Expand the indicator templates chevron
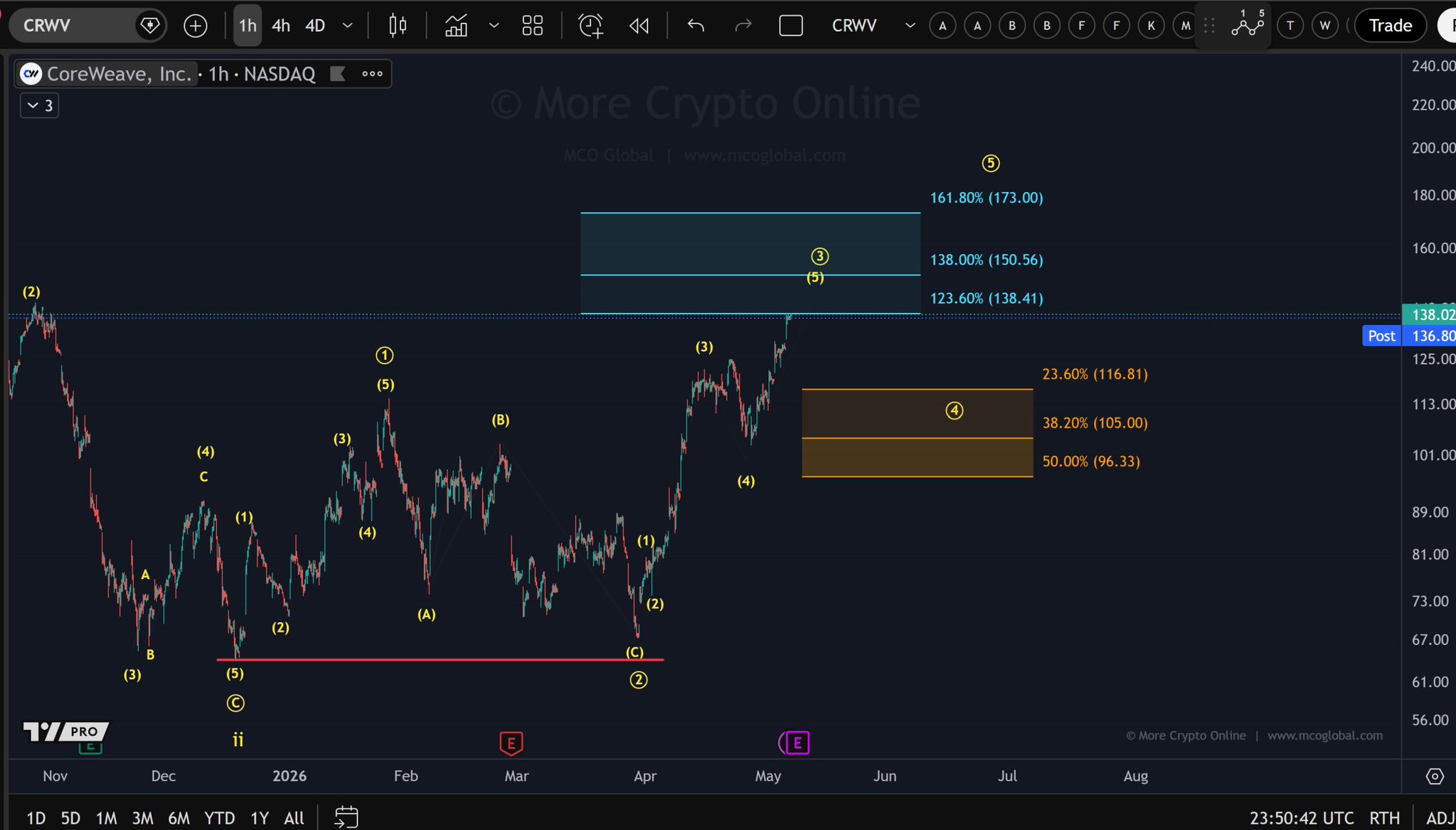The image size is (1456, 830). (x=494, y=26)
